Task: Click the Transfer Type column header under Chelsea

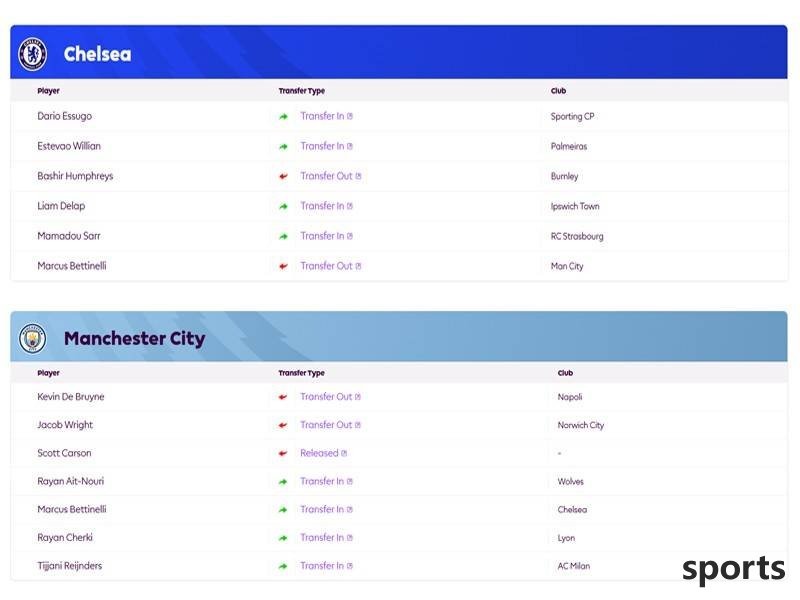Action: pos(302,91)
